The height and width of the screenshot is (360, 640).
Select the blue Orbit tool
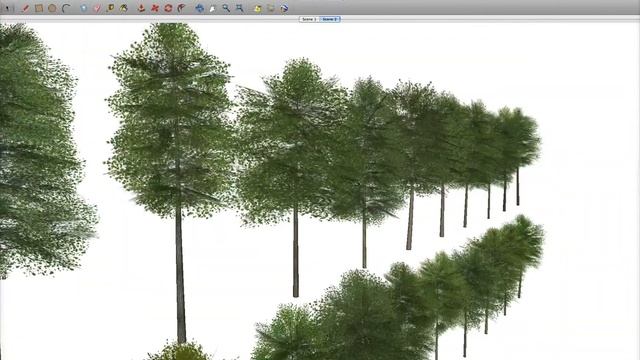tap(199, 8)
